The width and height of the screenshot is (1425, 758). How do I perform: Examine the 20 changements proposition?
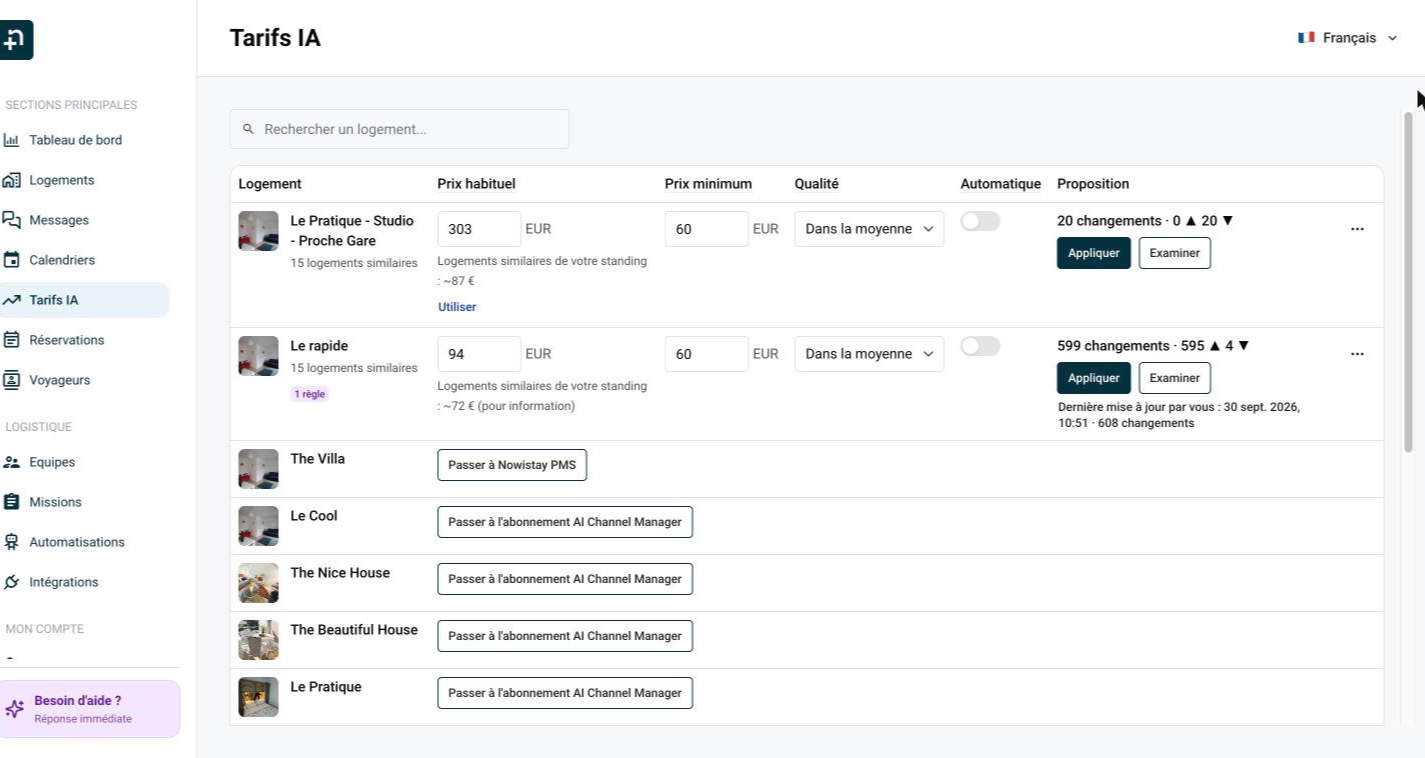click(1175, 253)
